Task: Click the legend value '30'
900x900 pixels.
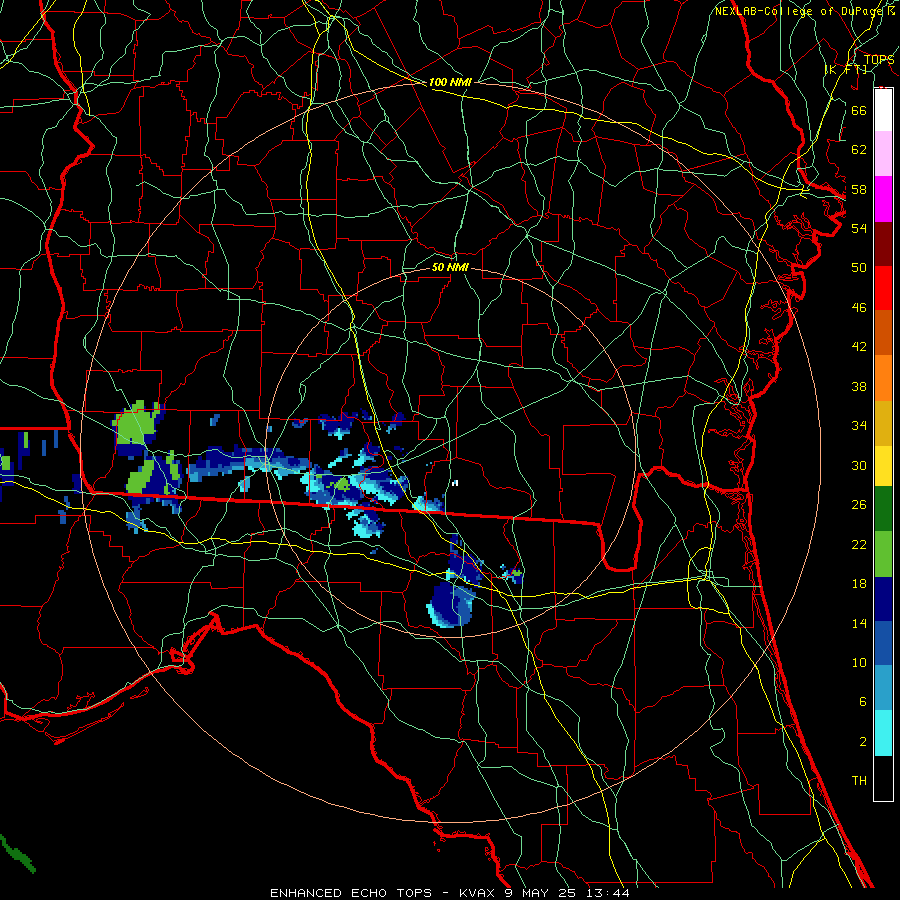Action: click(x=859, y=465)
